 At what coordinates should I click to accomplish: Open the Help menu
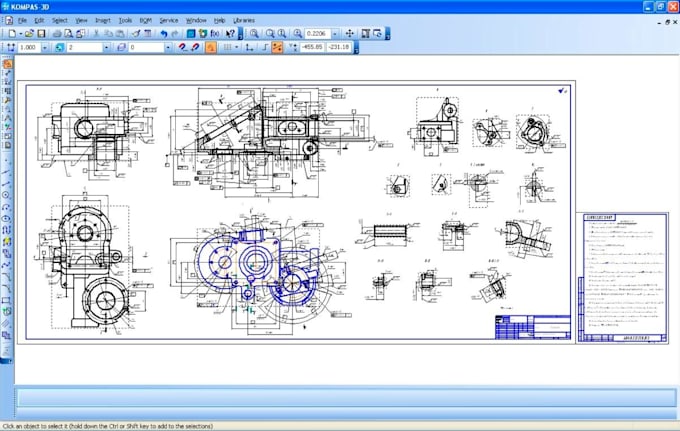(x=219, y=20)
